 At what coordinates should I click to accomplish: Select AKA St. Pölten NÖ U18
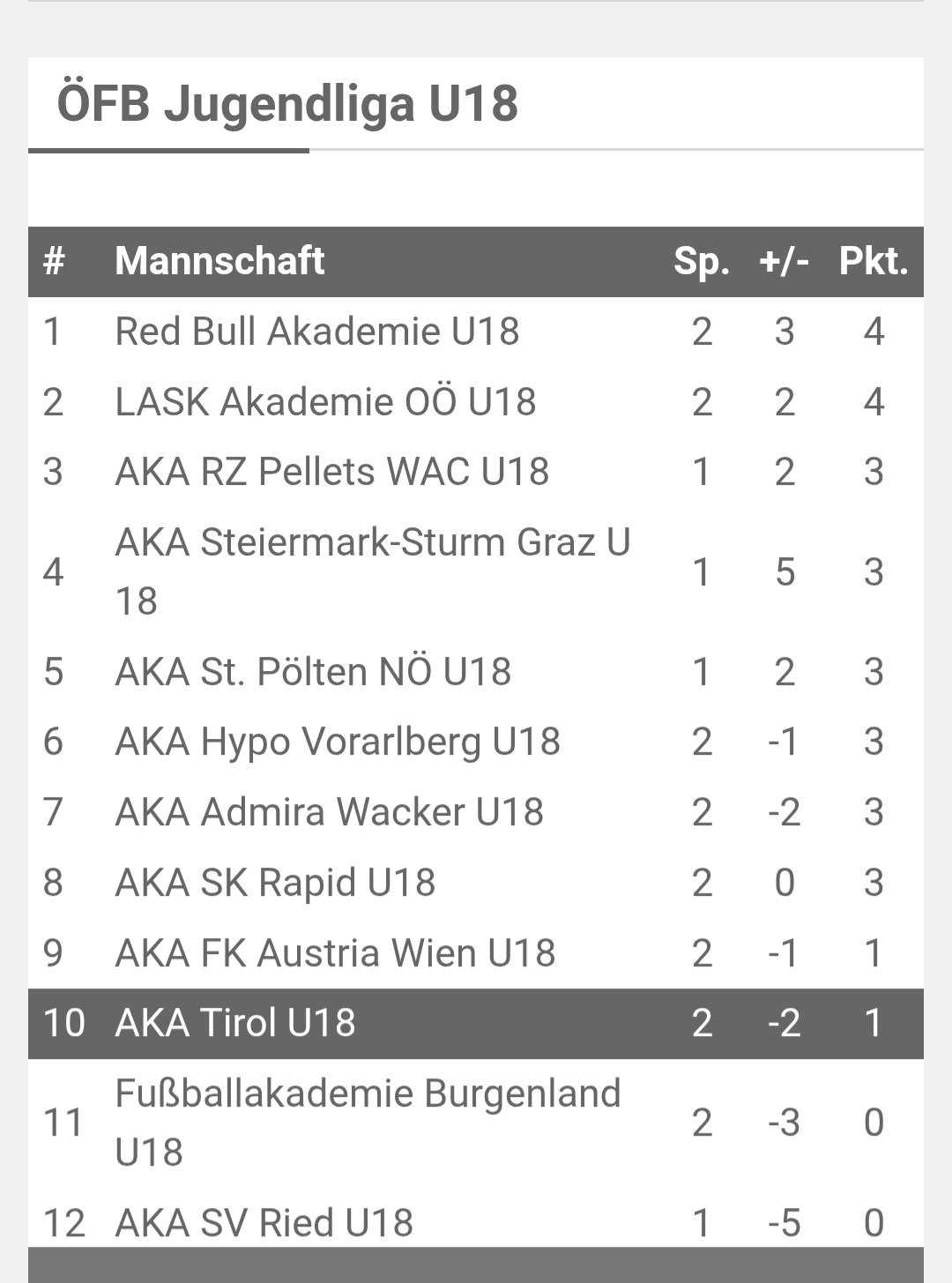313,672
